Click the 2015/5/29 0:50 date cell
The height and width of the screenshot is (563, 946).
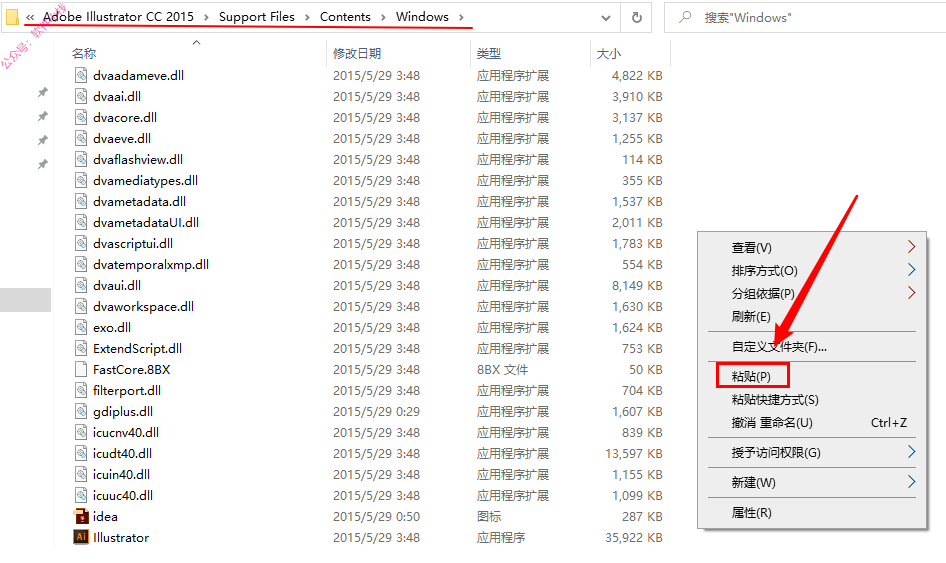pyautogui.click(x=376, y=517)
